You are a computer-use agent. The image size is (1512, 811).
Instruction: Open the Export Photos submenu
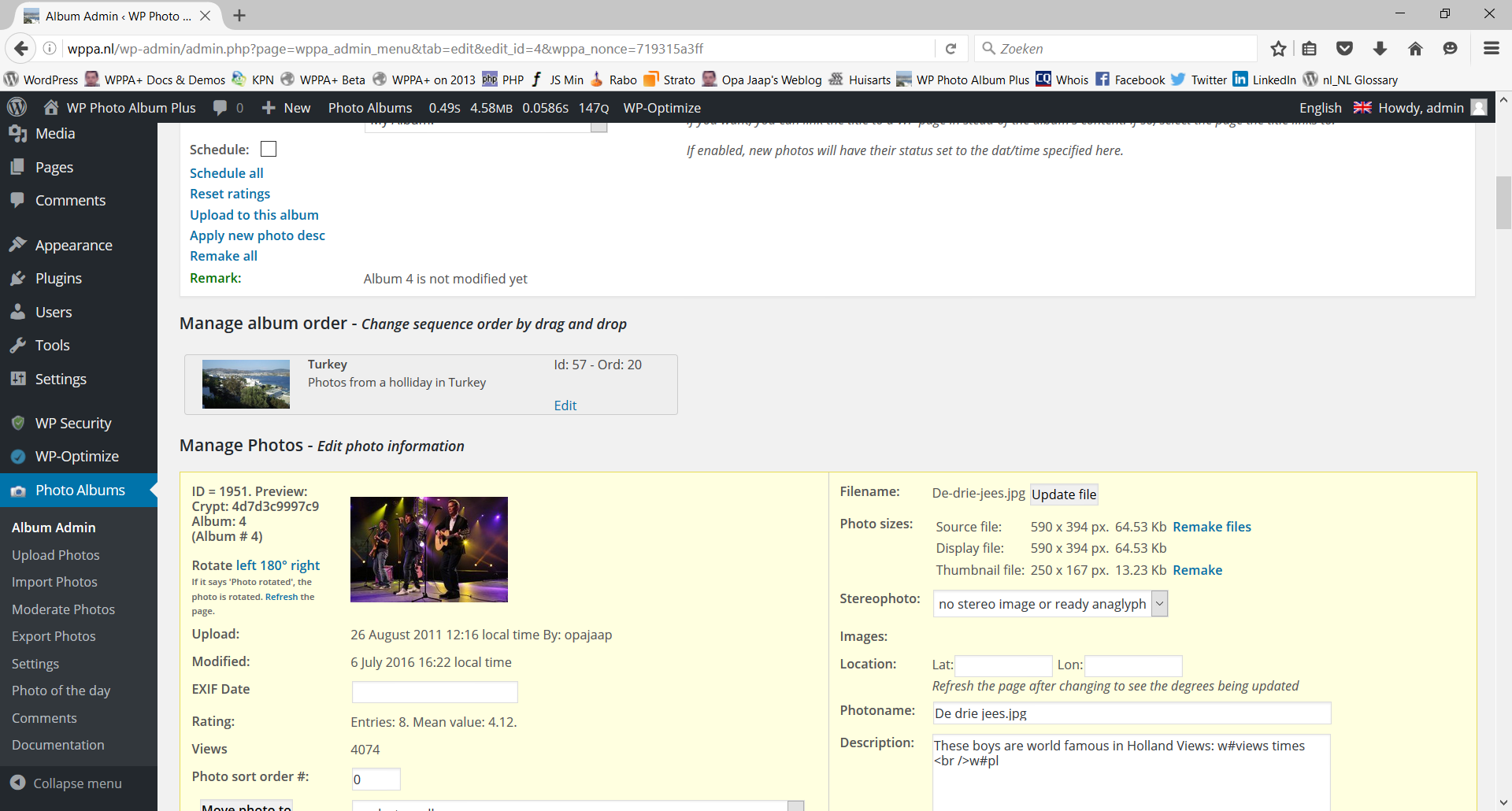tap(54, 636)
